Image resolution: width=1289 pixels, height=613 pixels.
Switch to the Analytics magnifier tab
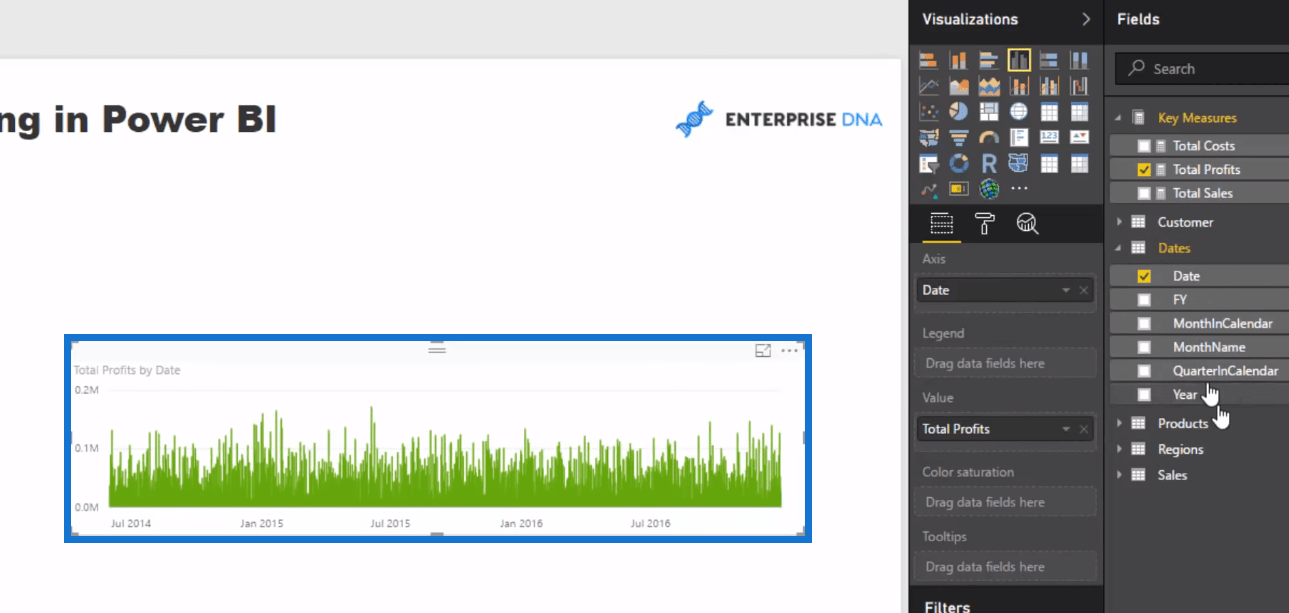coord(1027,224)
